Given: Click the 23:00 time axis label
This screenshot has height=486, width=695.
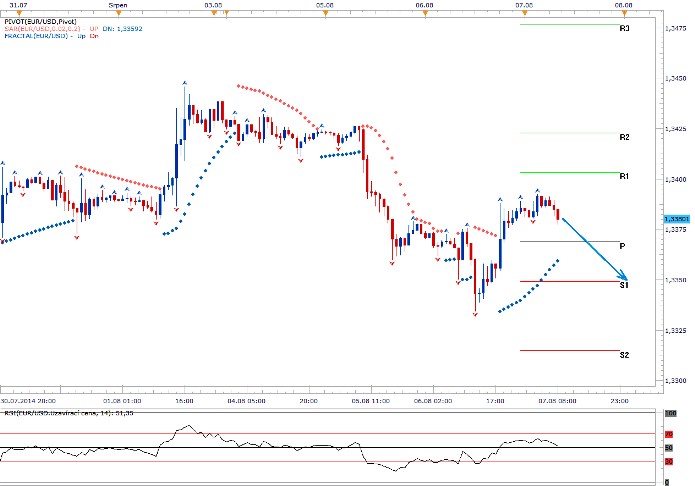Looking at the screenshot, I should 620,401.
